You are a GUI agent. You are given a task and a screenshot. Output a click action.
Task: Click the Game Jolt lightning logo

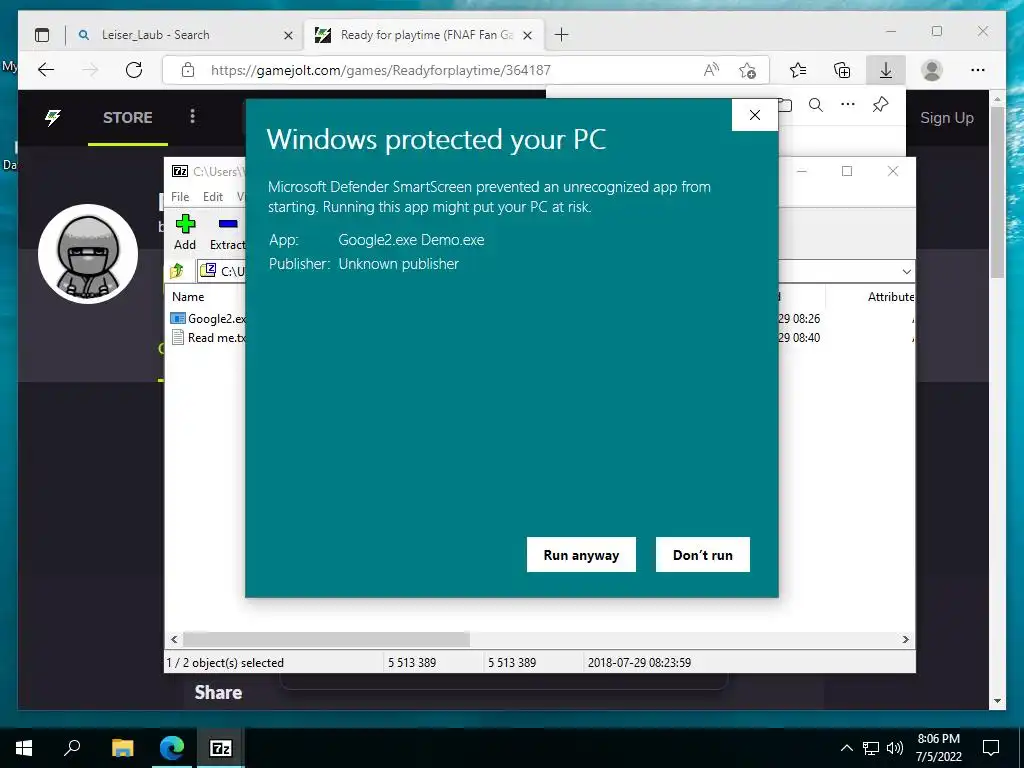point(53,118)
